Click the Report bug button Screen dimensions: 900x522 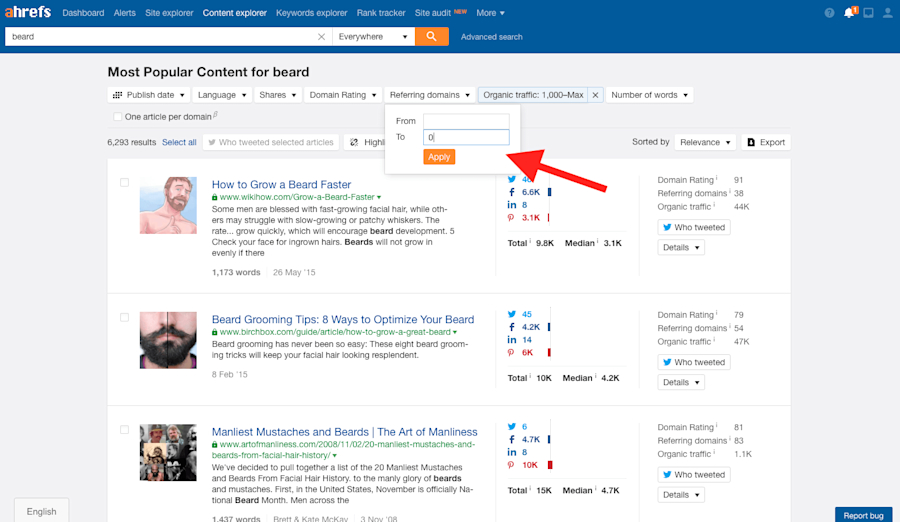point(863,515)
